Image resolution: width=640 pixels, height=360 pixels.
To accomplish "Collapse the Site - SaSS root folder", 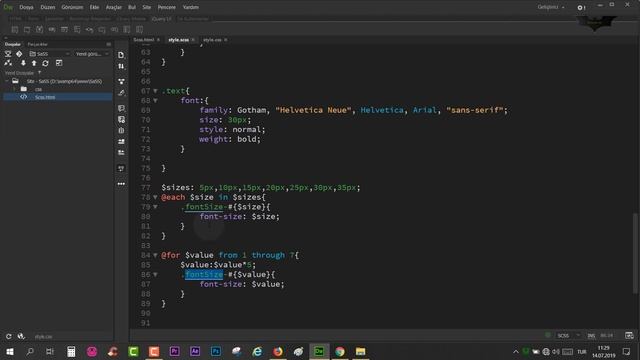I will point(7,81).
